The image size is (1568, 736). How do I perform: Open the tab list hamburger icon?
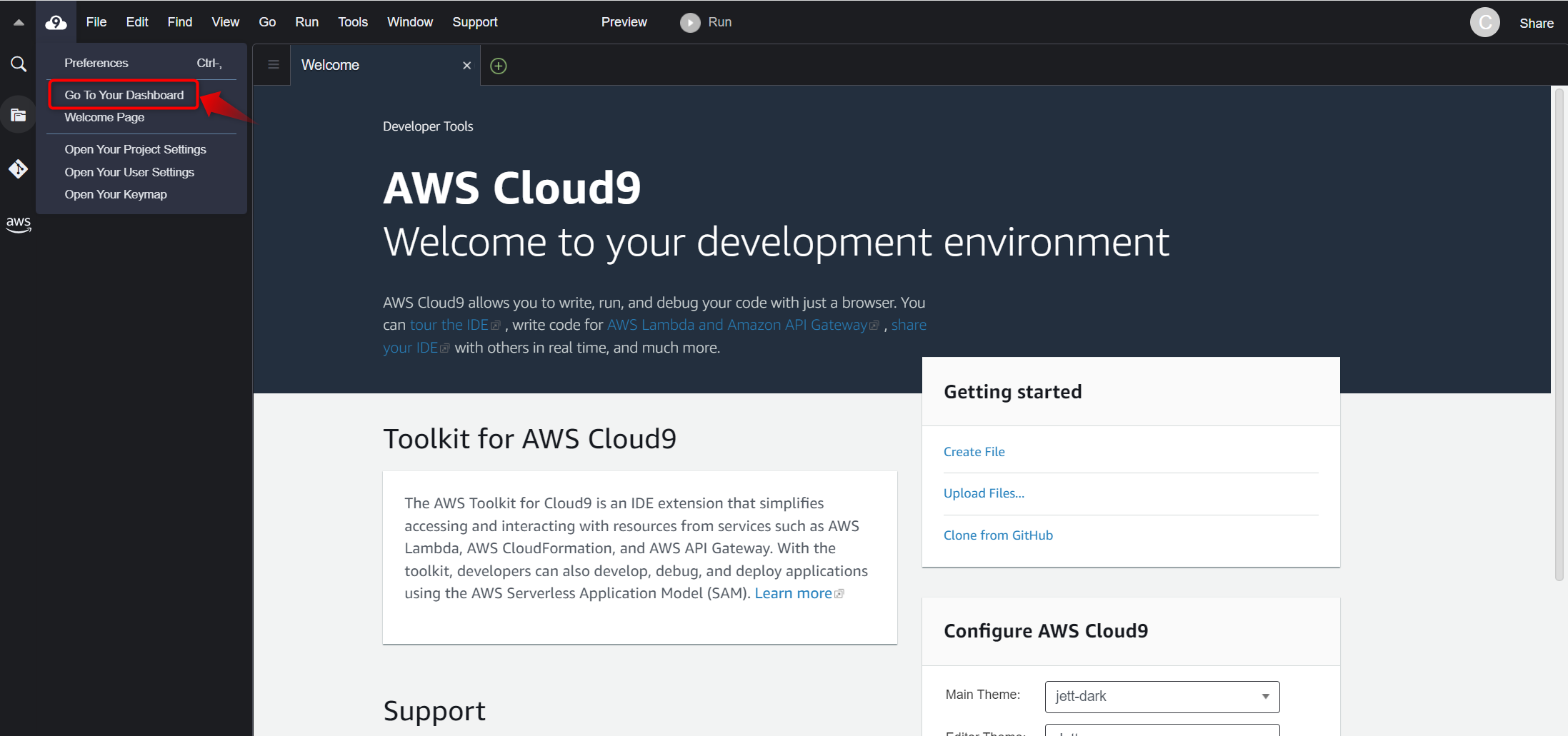(x=273, y=65)
